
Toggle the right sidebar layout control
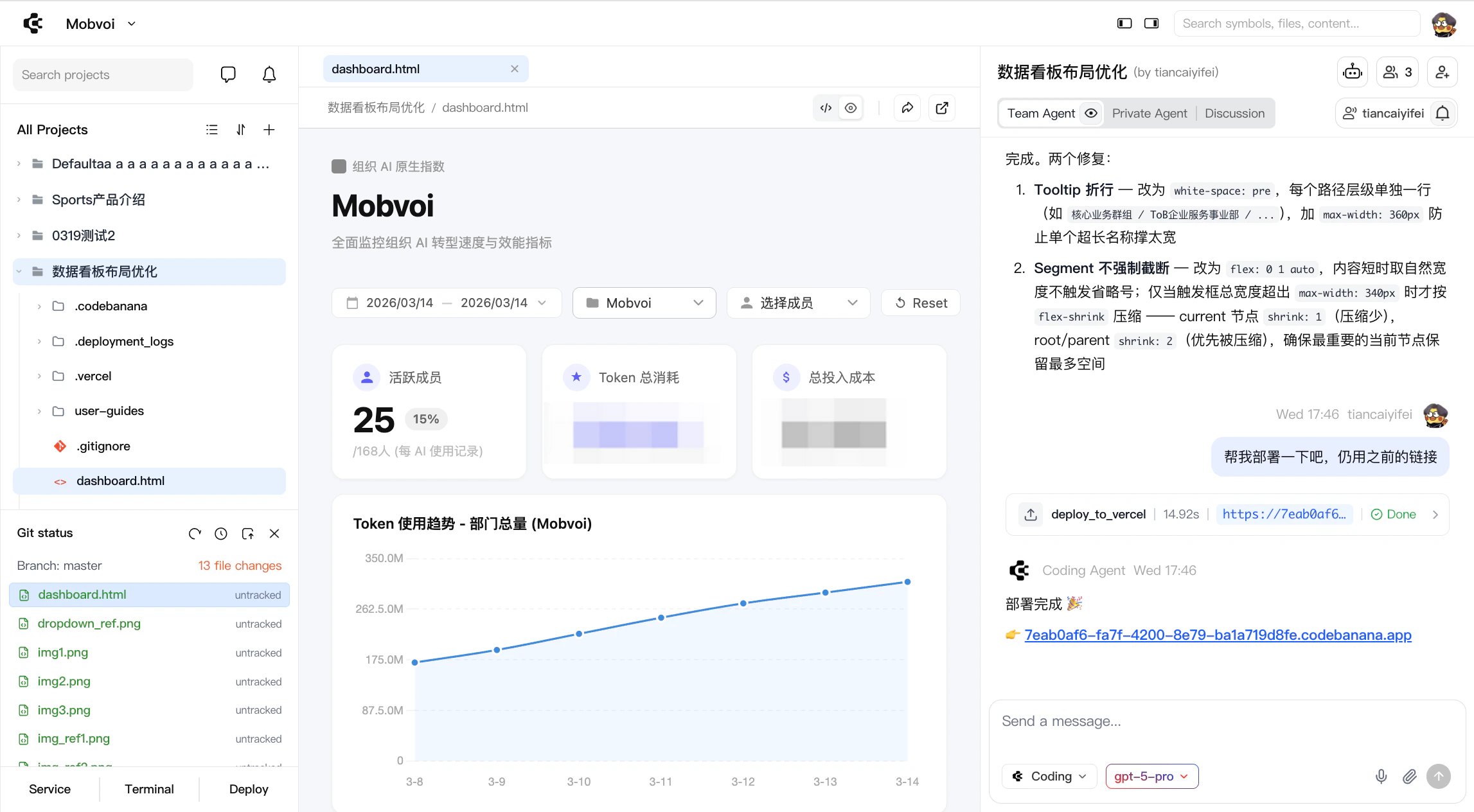[x=1151, y=22]
